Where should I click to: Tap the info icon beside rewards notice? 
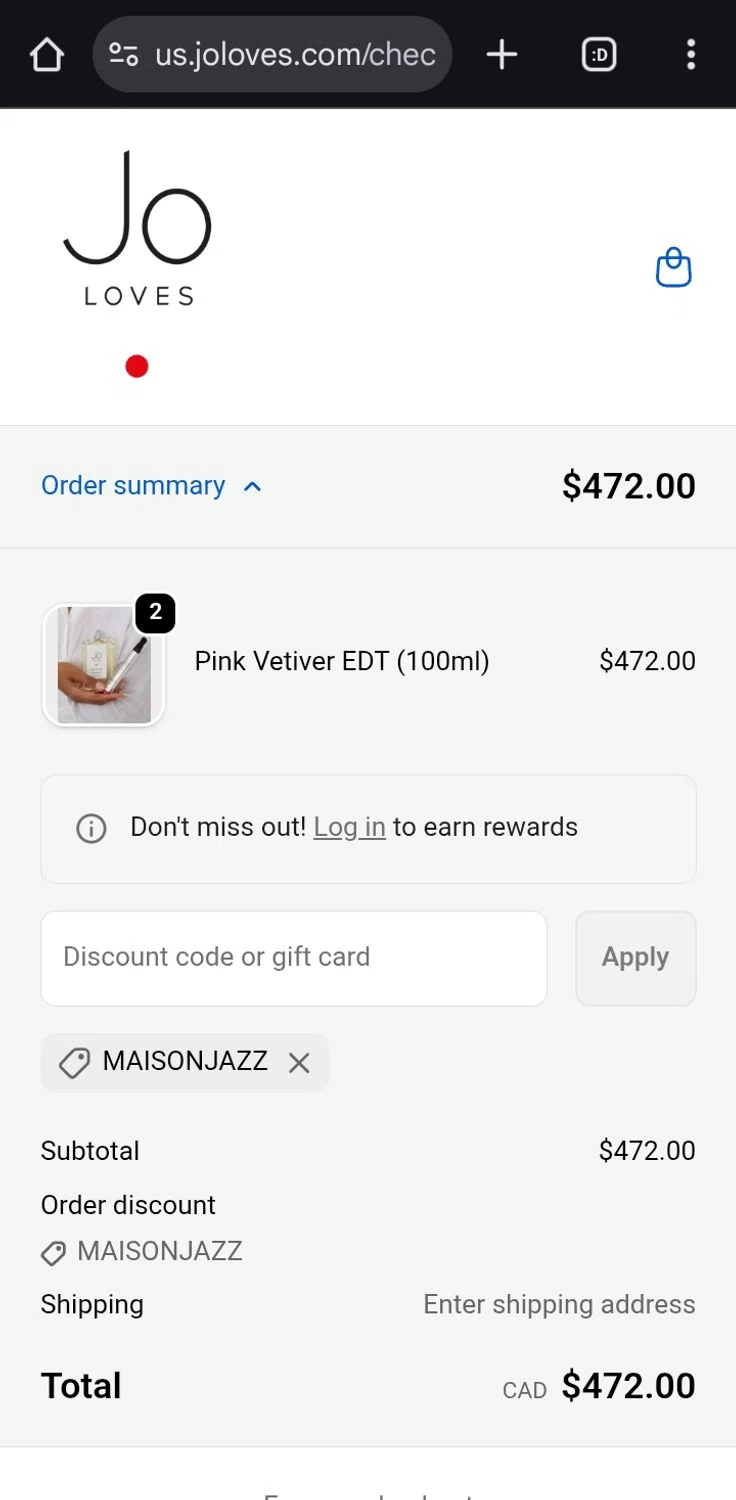pyautogui.click(x=91, y=828)
